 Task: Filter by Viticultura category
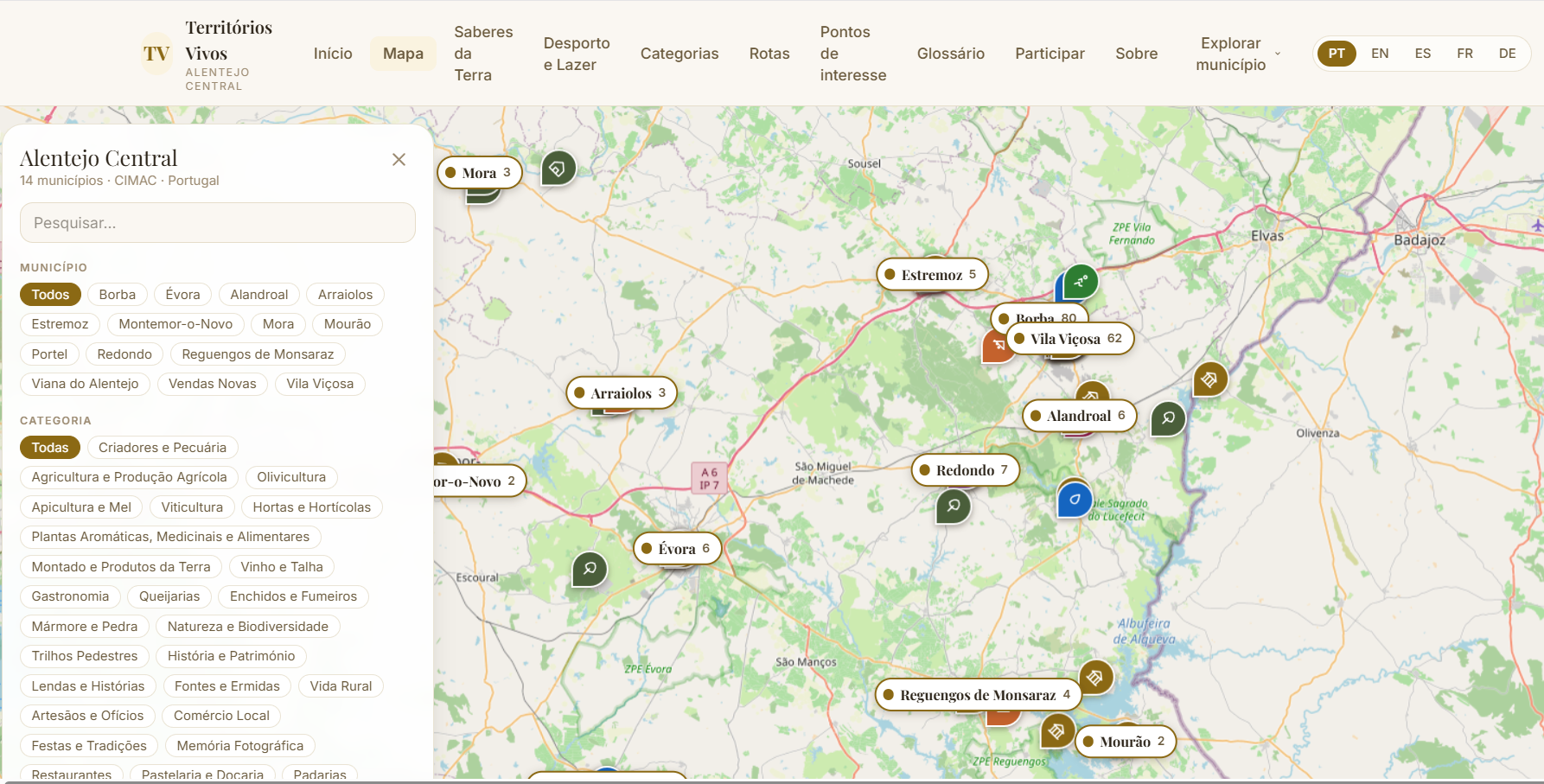[192, 507]
